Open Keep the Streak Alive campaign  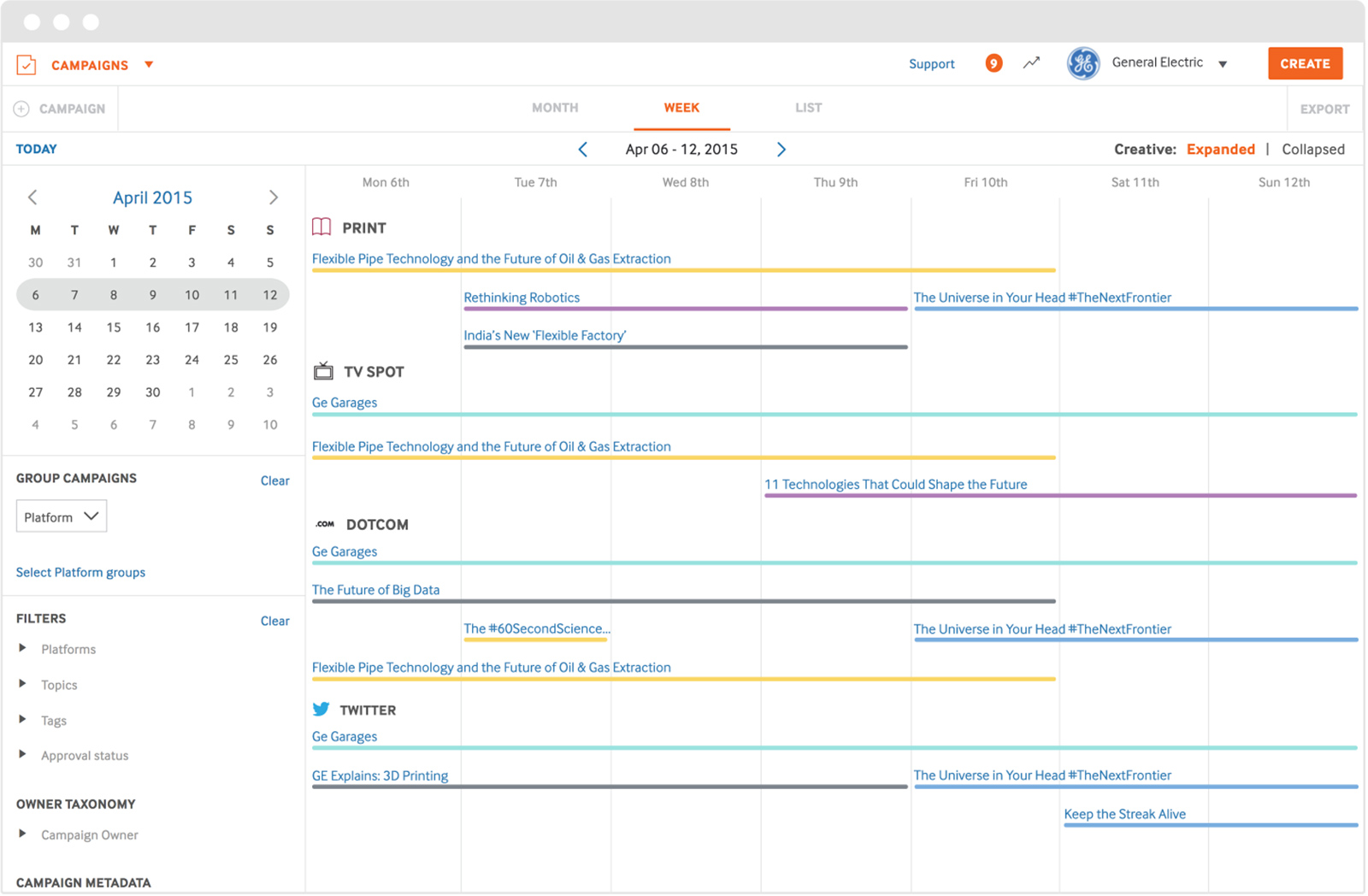tap(1124, 814)
